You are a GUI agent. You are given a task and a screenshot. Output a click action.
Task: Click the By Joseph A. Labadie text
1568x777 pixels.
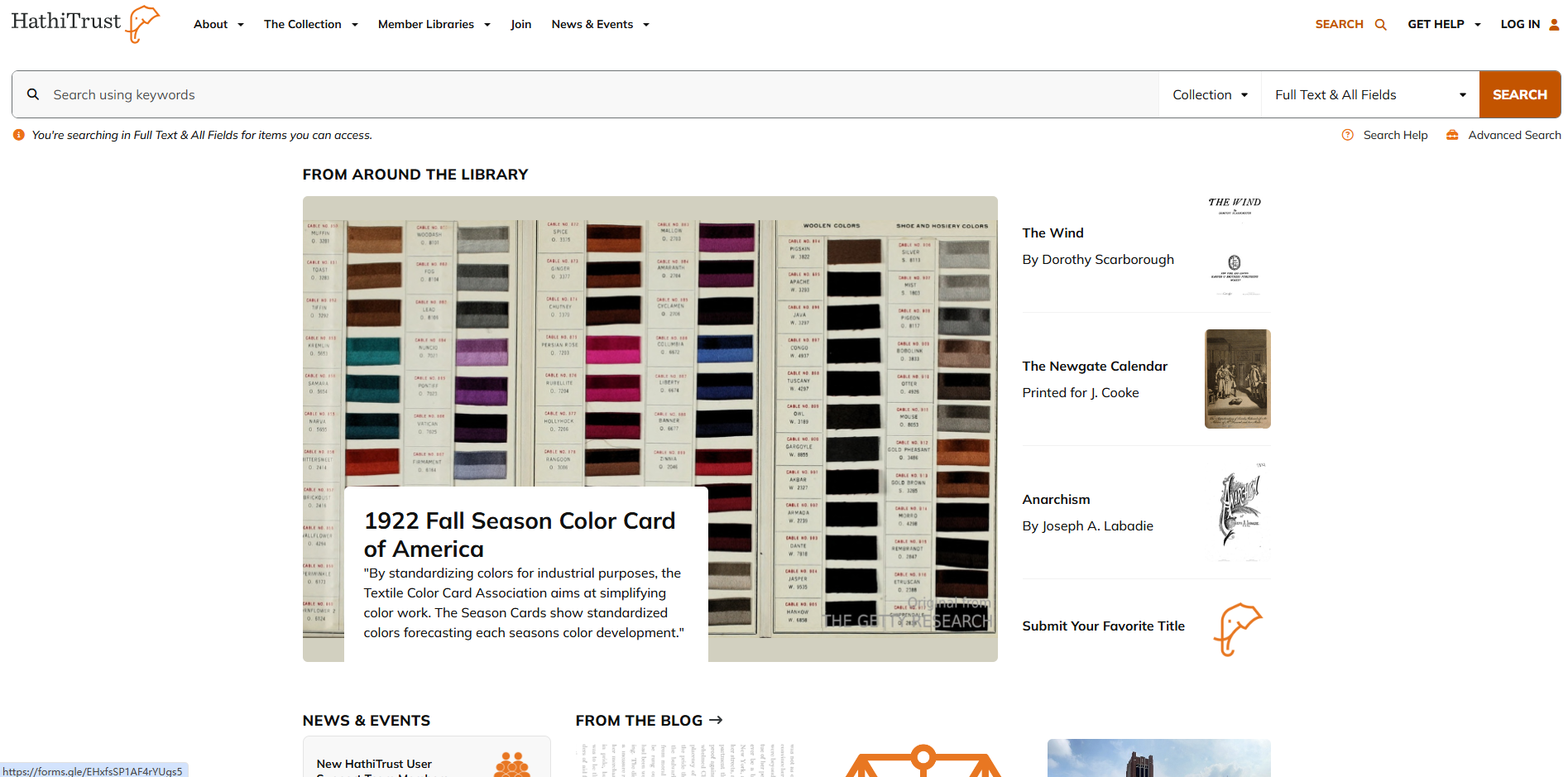1087,525
